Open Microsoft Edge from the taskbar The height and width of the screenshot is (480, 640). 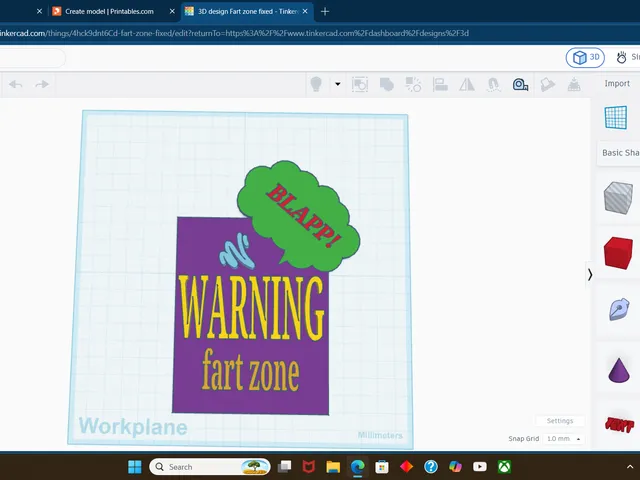point(358,467)
